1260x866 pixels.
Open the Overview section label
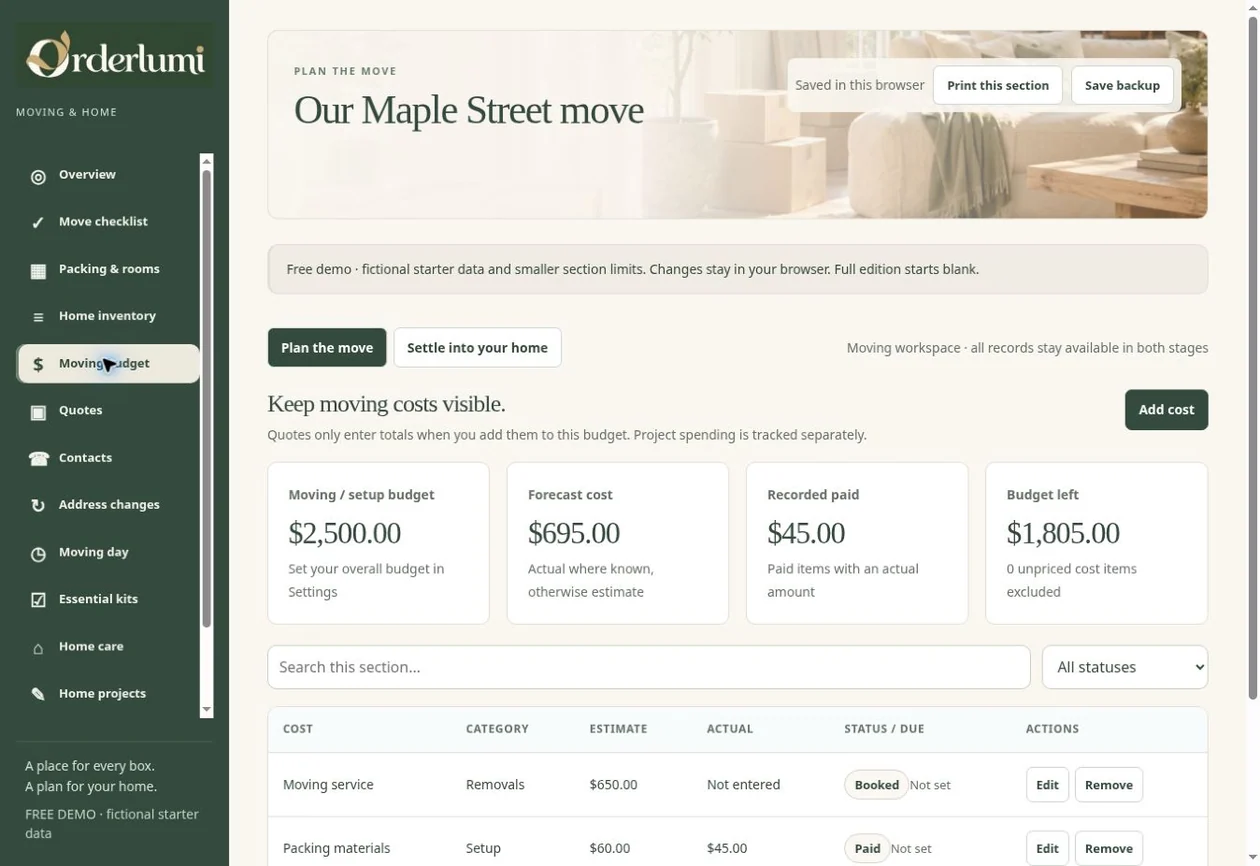point(87,174)
